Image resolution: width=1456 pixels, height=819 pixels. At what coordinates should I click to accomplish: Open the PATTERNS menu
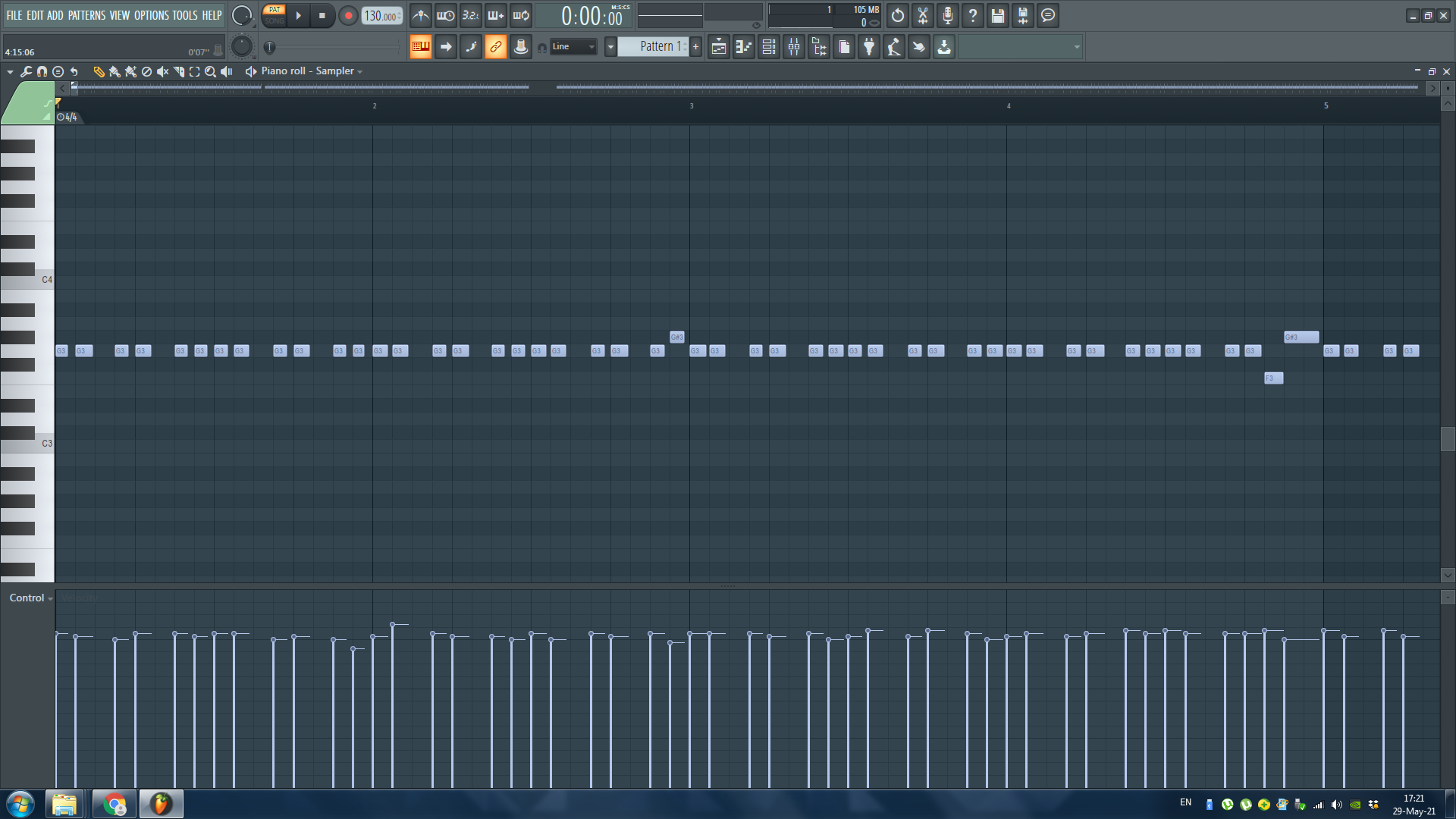click(86, 15)
